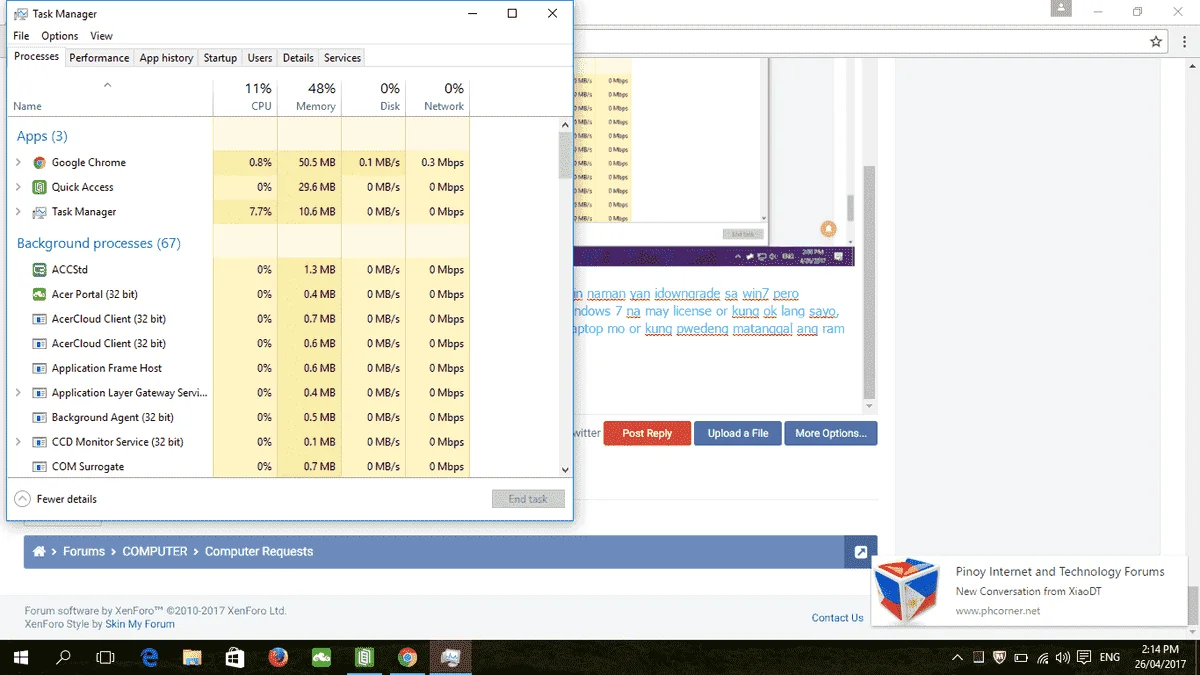Switch to the App history tab
The height and width of the screenshot is (675, 1200).
coord(166,58)
